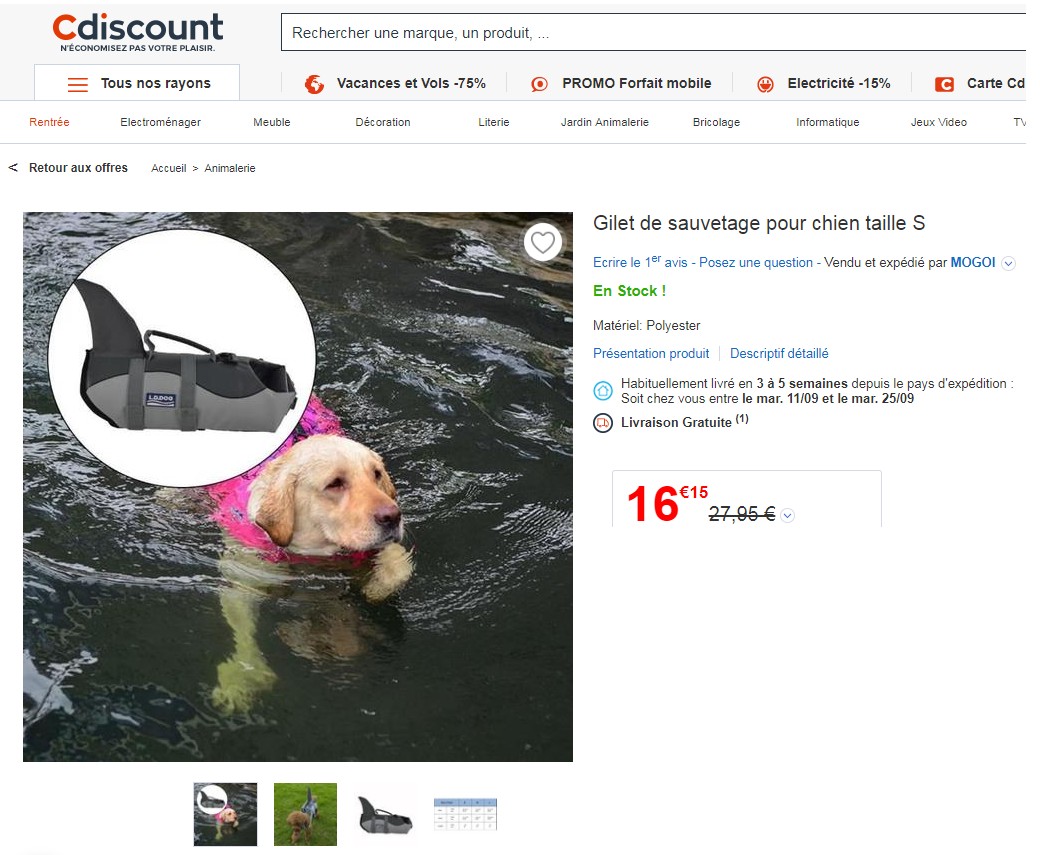Click the Electricité plug icon
Viewport: 1040px width, 855px height.
[x=766, y=84]
